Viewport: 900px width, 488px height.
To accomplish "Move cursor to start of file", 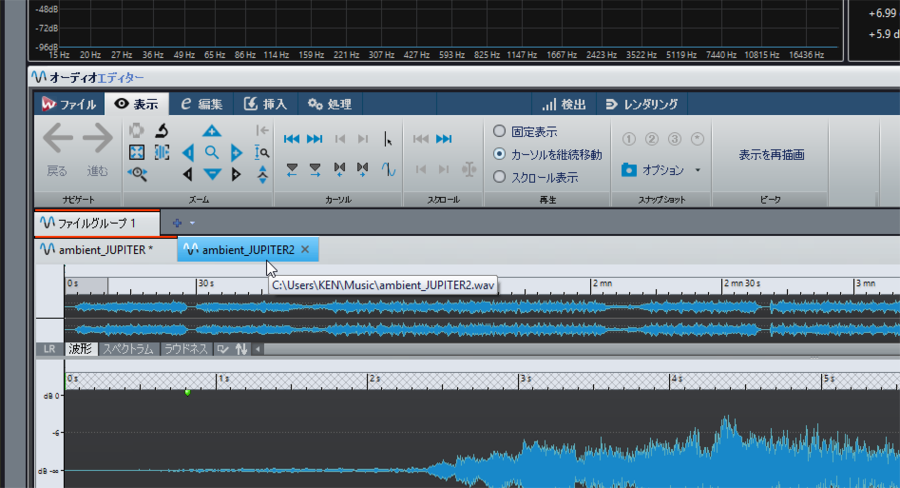I will (292, 139).
